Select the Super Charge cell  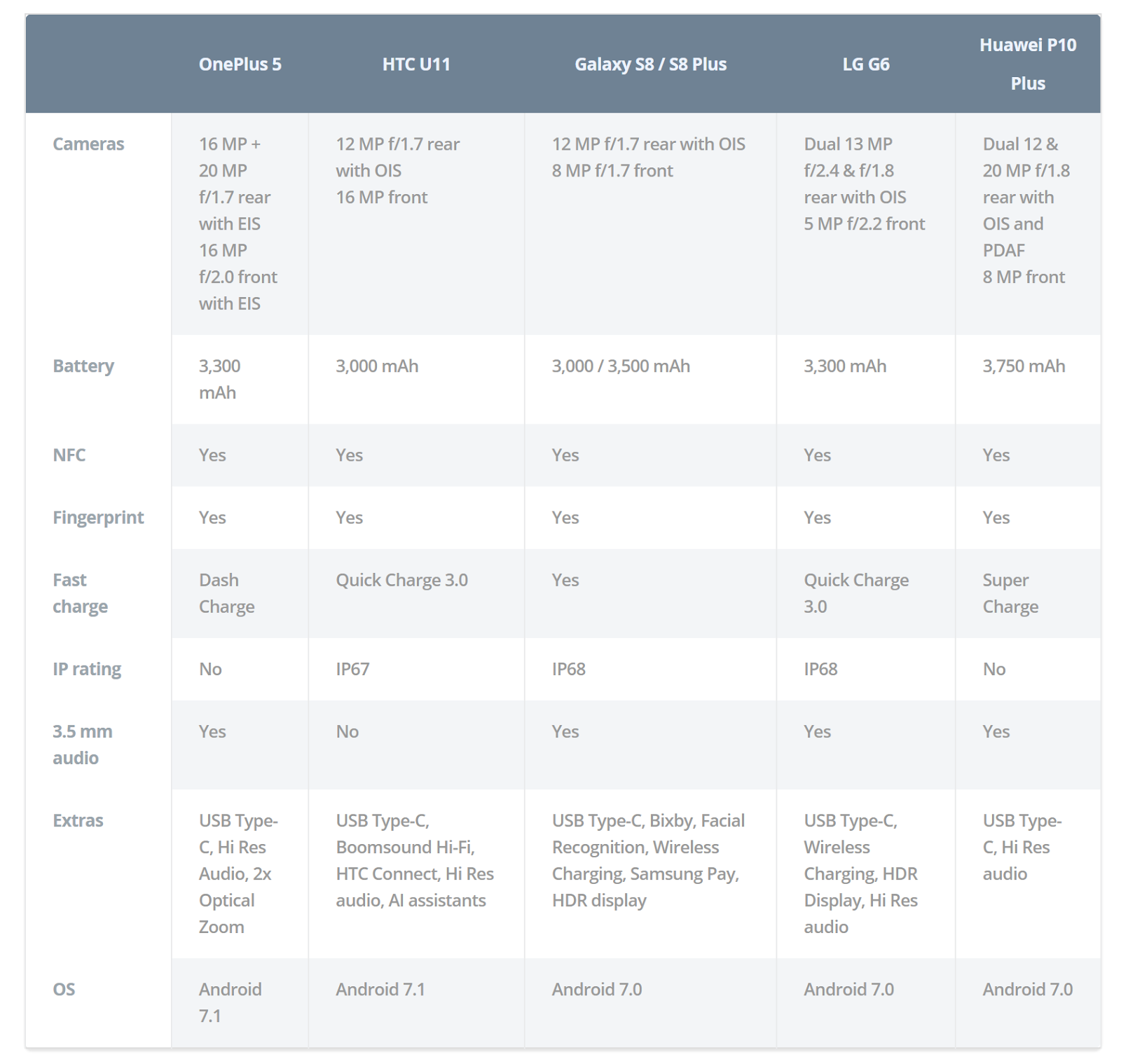(x=1010, y=593)
